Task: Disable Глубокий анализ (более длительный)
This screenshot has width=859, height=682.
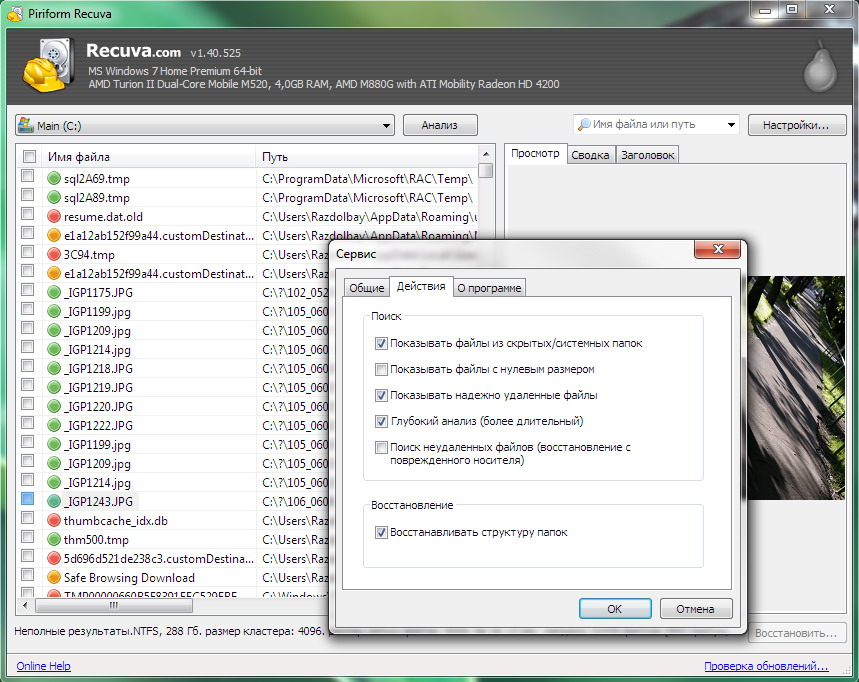Action: click(381, 421)
